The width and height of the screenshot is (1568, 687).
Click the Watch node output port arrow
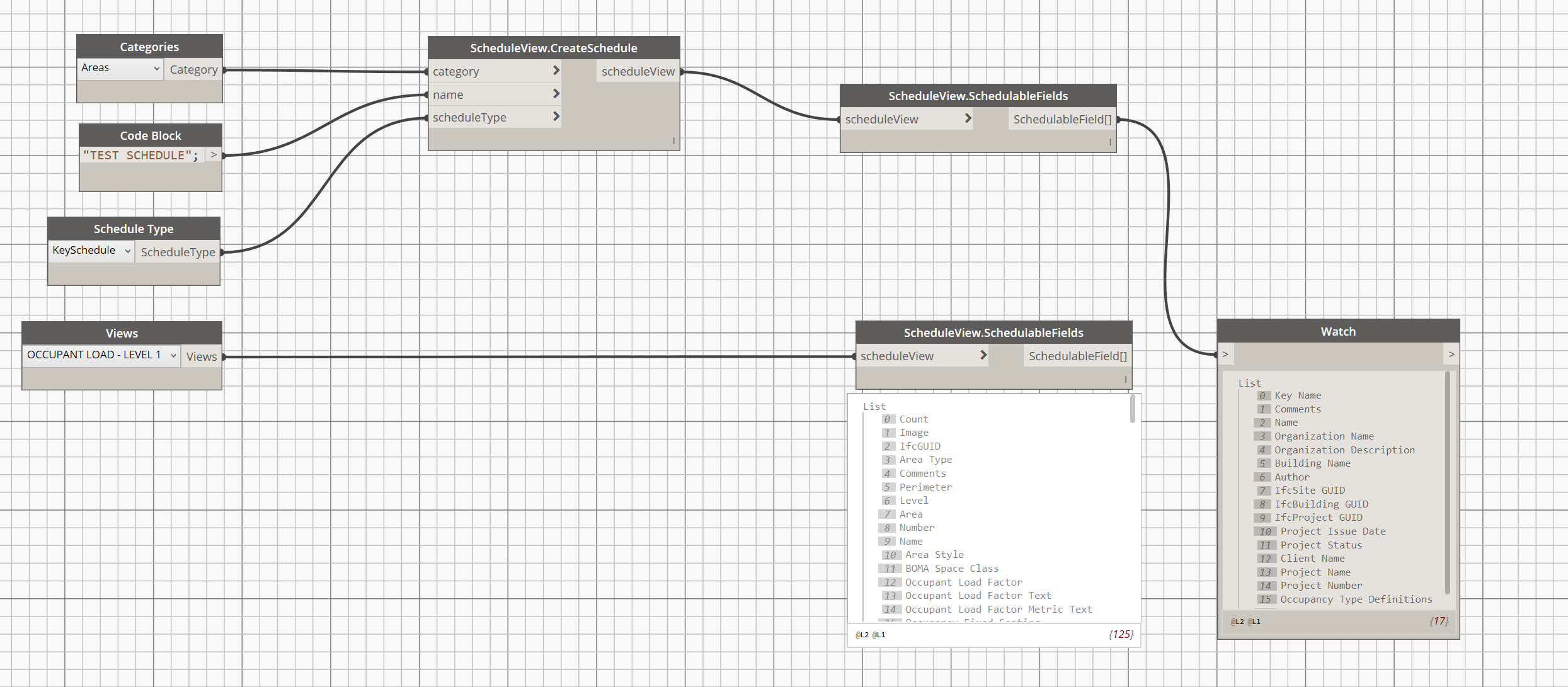click(x=1451, y=355)
